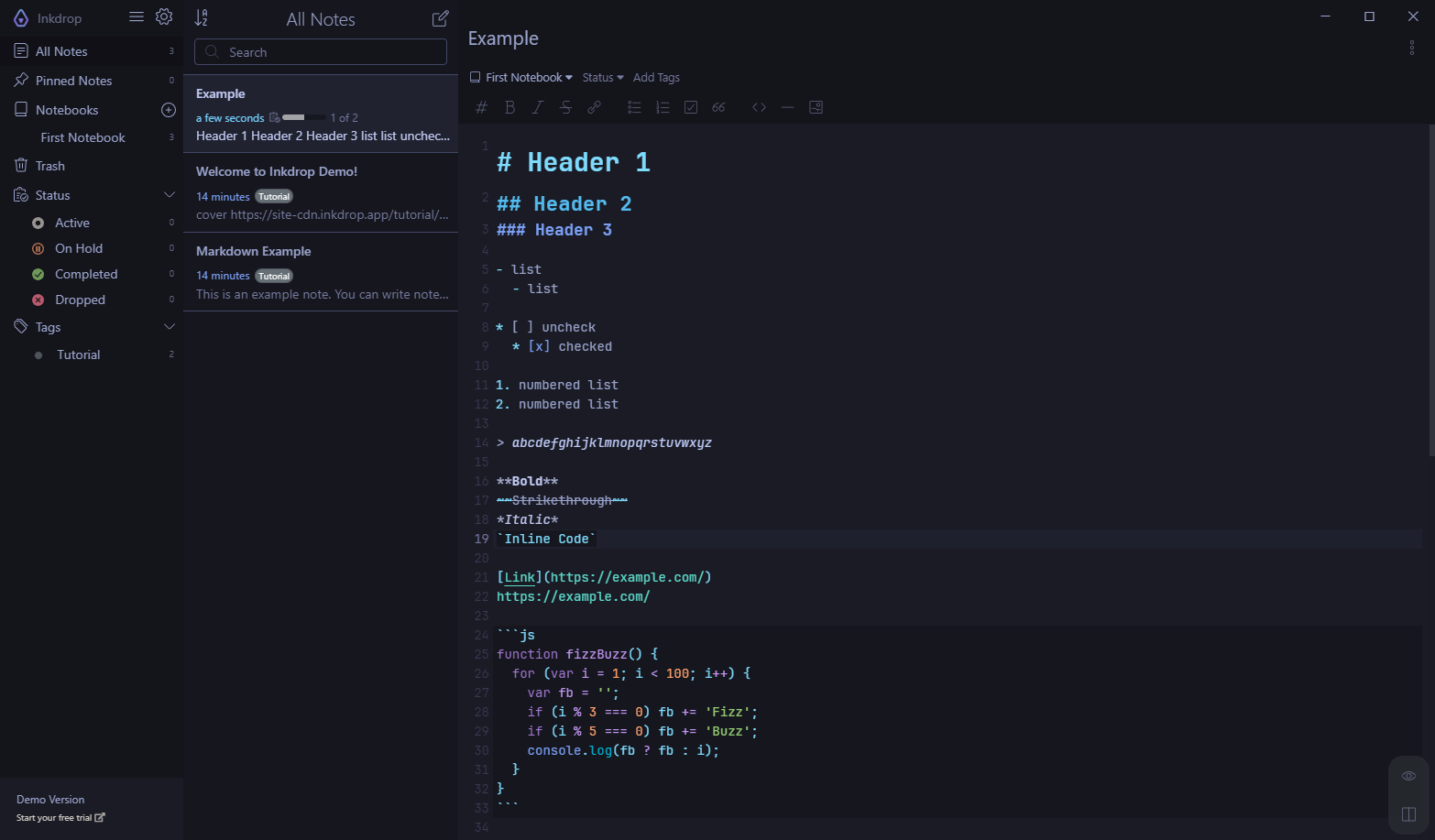Apply bold formatting toolbar icon
This screenshot has width=1435, height=840.
pos(510,107)
